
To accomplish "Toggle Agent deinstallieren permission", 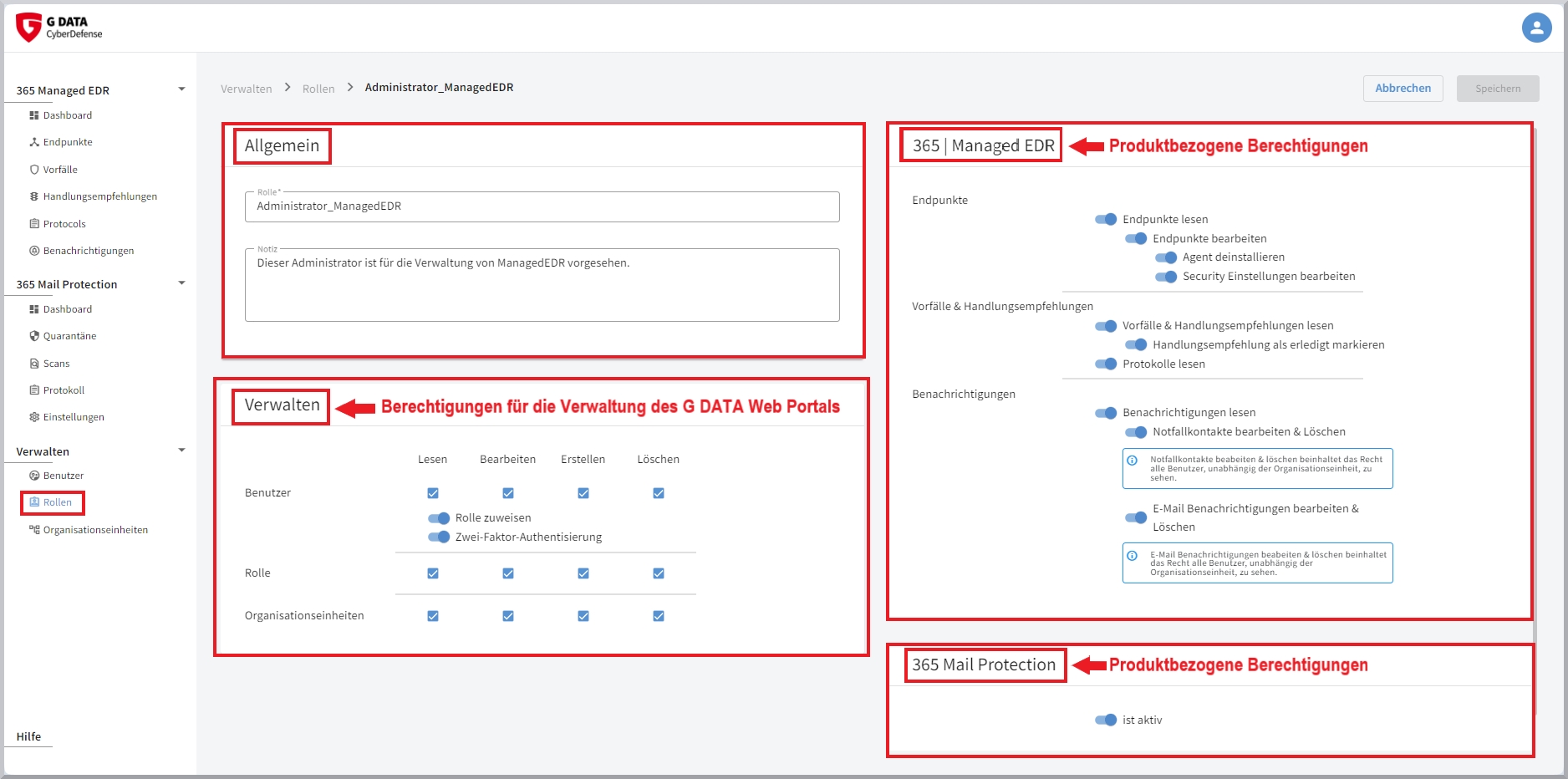I will tap(1166, 257).
